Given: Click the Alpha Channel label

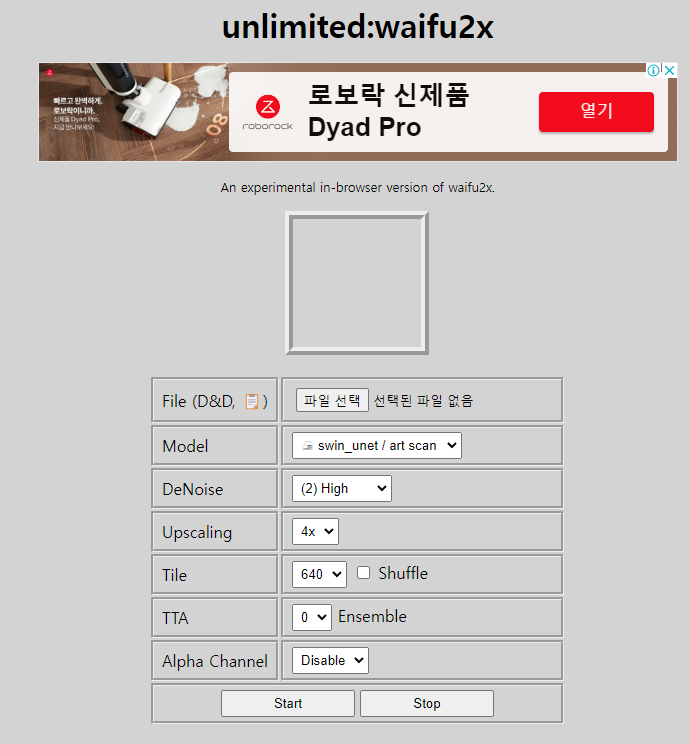Looking at the screenshot, I should pyautogui.click(x=215, y=661).
